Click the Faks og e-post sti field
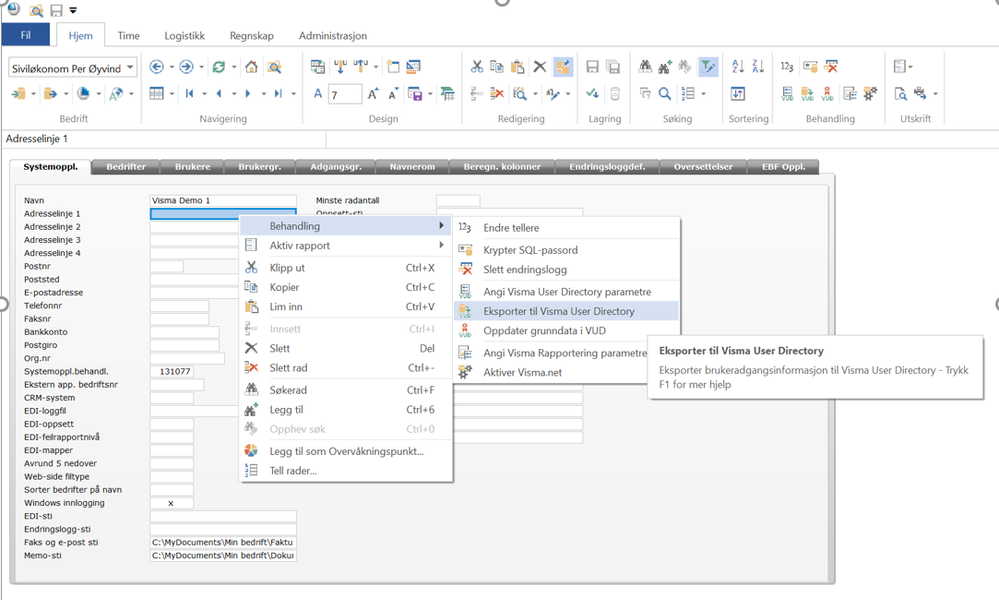Screen dimensions: 999x600 [x=223, y=543]
